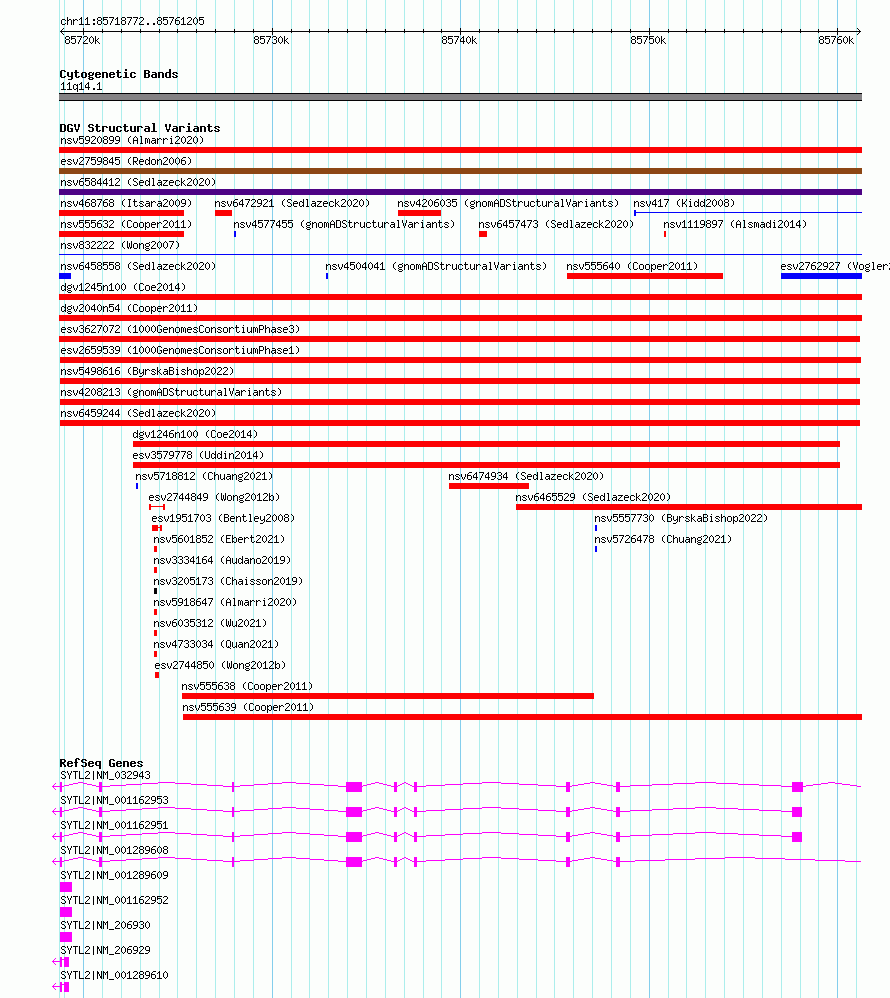Select the esv2744850 (Wong2012b) variant label

pyautogui.click(x=220, y=665)
